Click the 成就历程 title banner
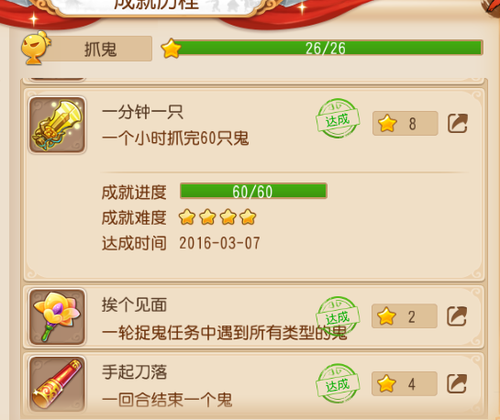Screen dimensions: 500x420 [157, 7]
